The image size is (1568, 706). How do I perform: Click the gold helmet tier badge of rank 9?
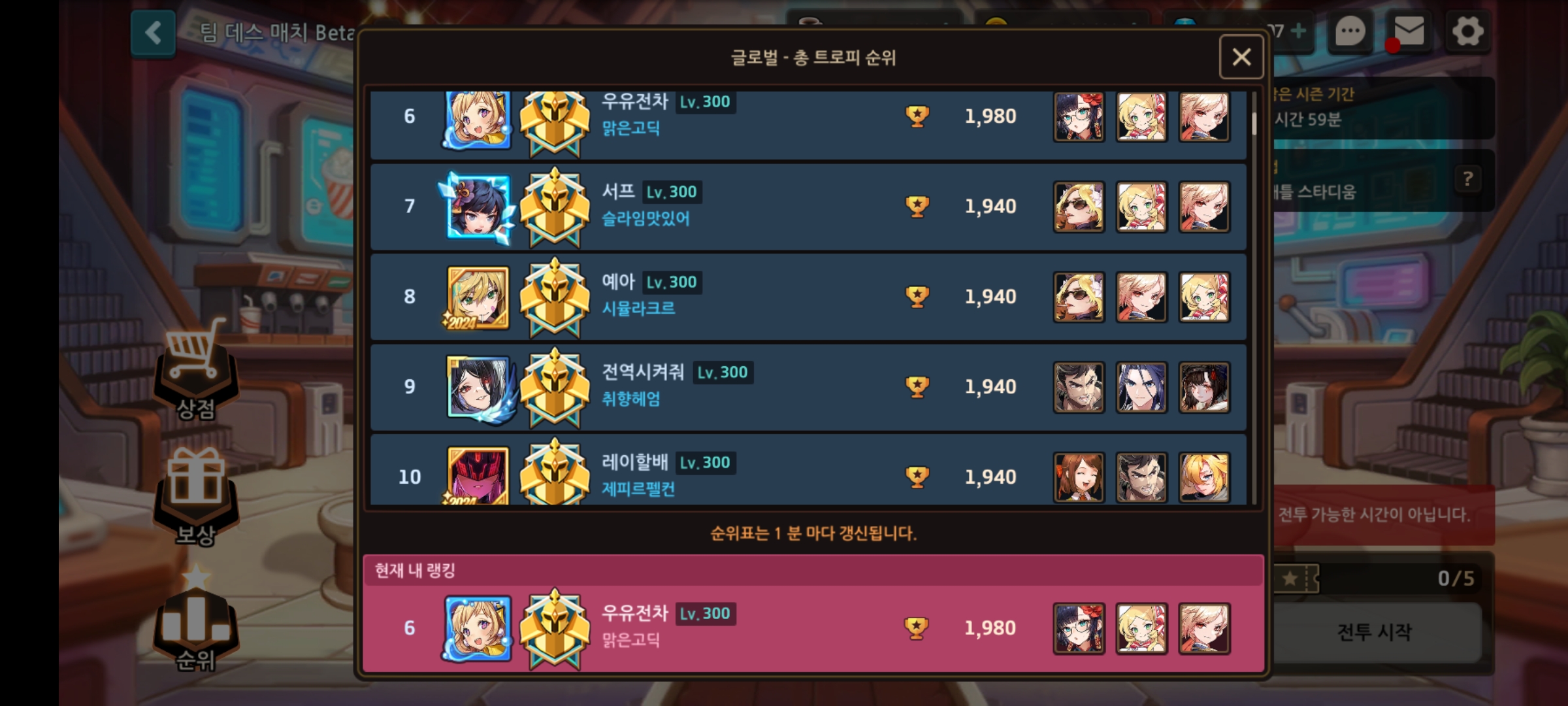(554, 387)
